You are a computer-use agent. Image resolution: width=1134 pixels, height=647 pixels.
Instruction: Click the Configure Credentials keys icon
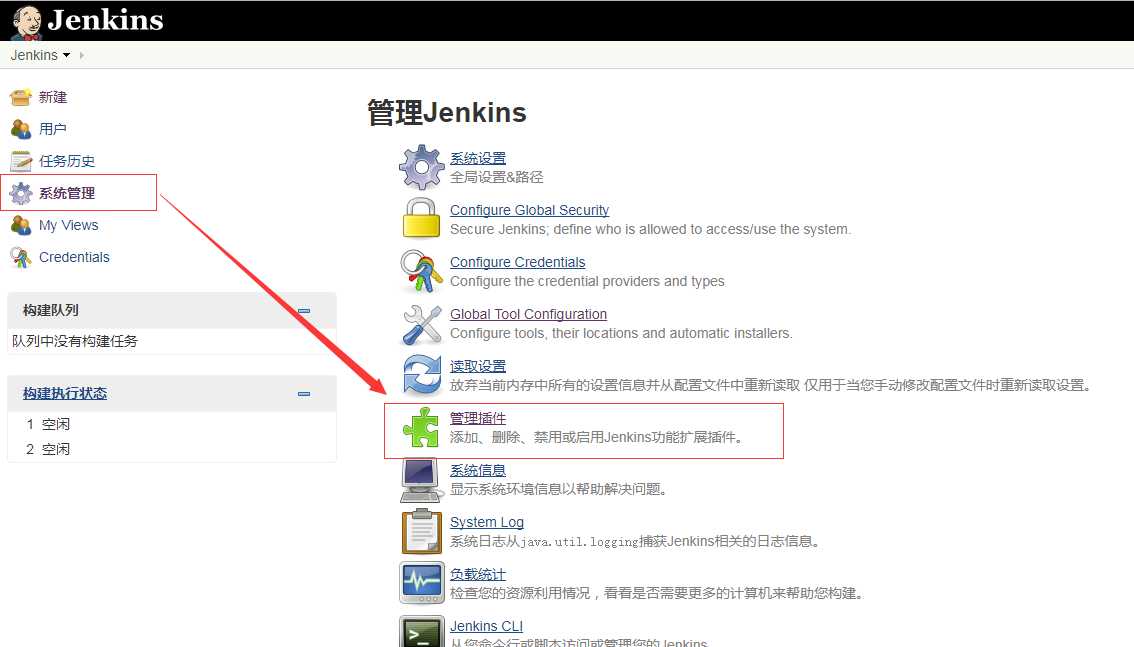point(422,271)
